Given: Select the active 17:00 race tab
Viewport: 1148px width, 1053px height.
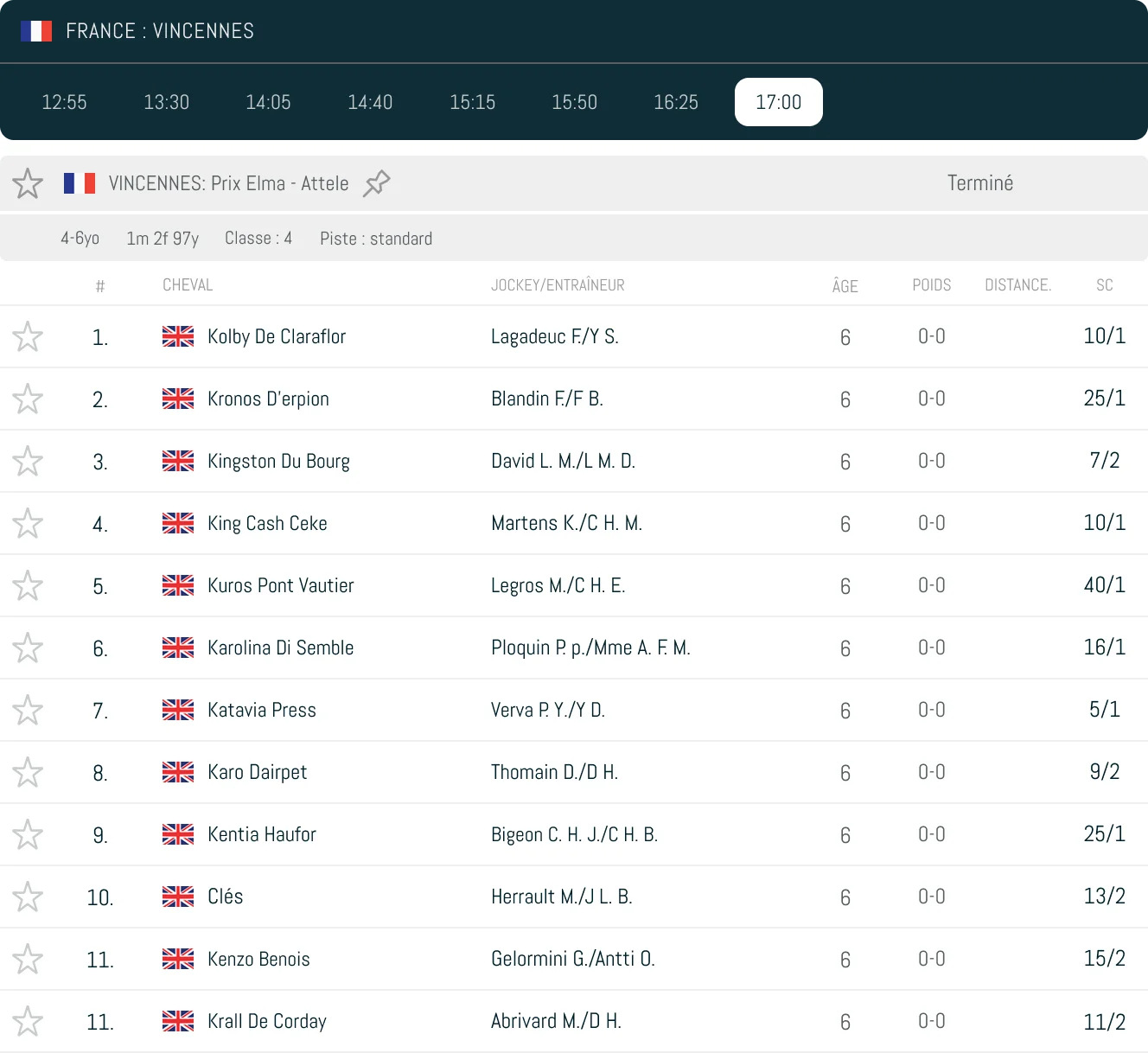Looking at the screenshot, I should (778, 102).
